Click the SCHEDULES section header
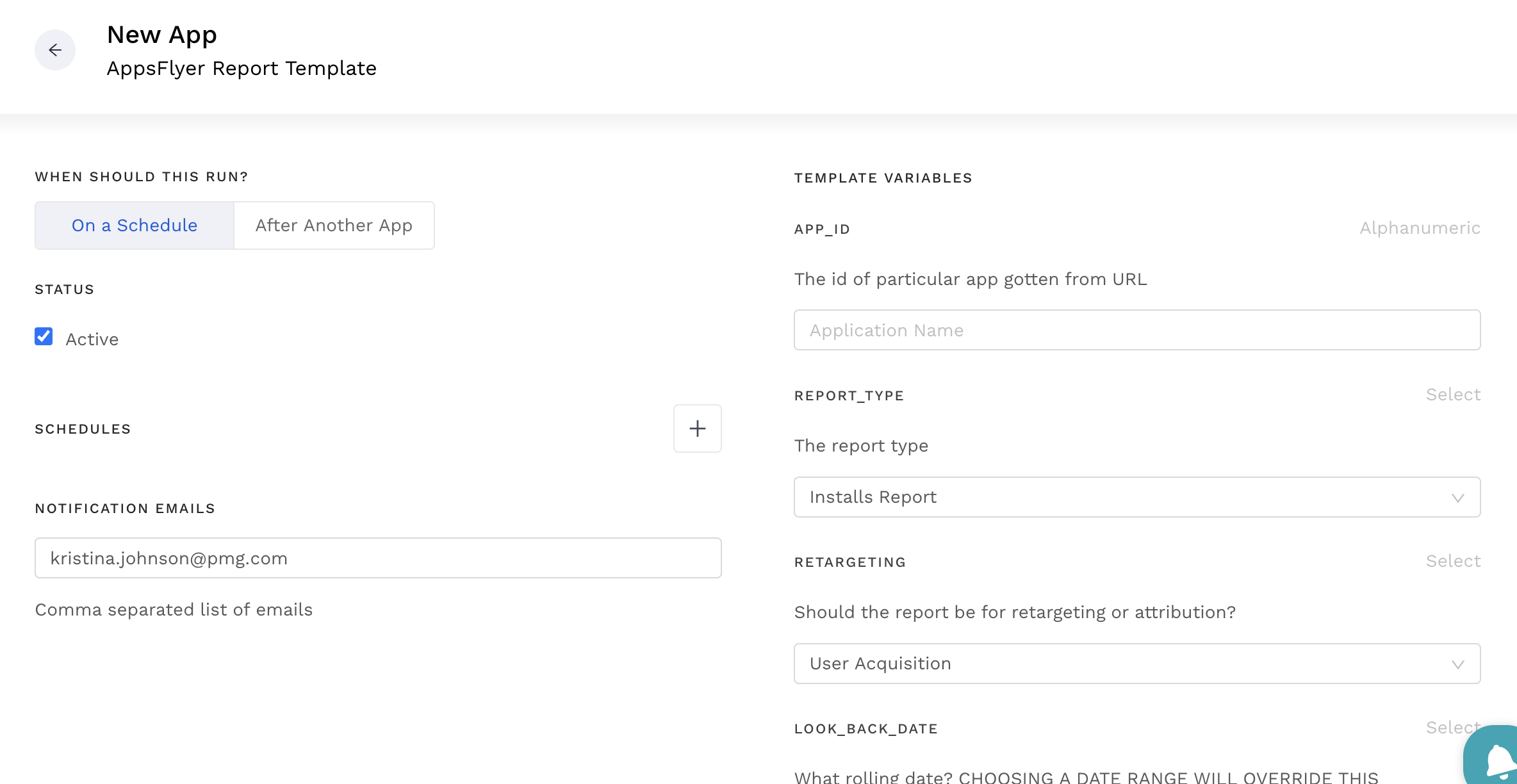The width and height of the screenshot is (1517, 784). 82,429
